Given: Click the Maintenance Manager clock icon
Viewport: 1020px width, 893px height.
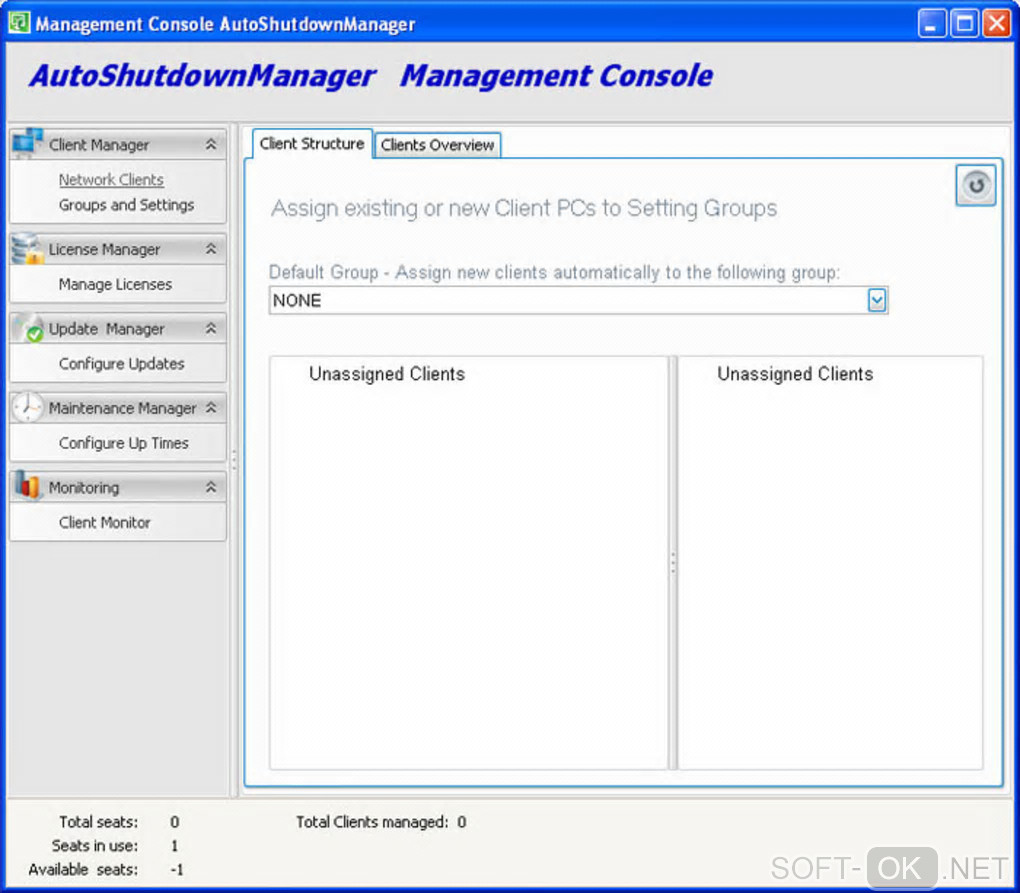Looking at the screenshot, I should pos(28,408).
